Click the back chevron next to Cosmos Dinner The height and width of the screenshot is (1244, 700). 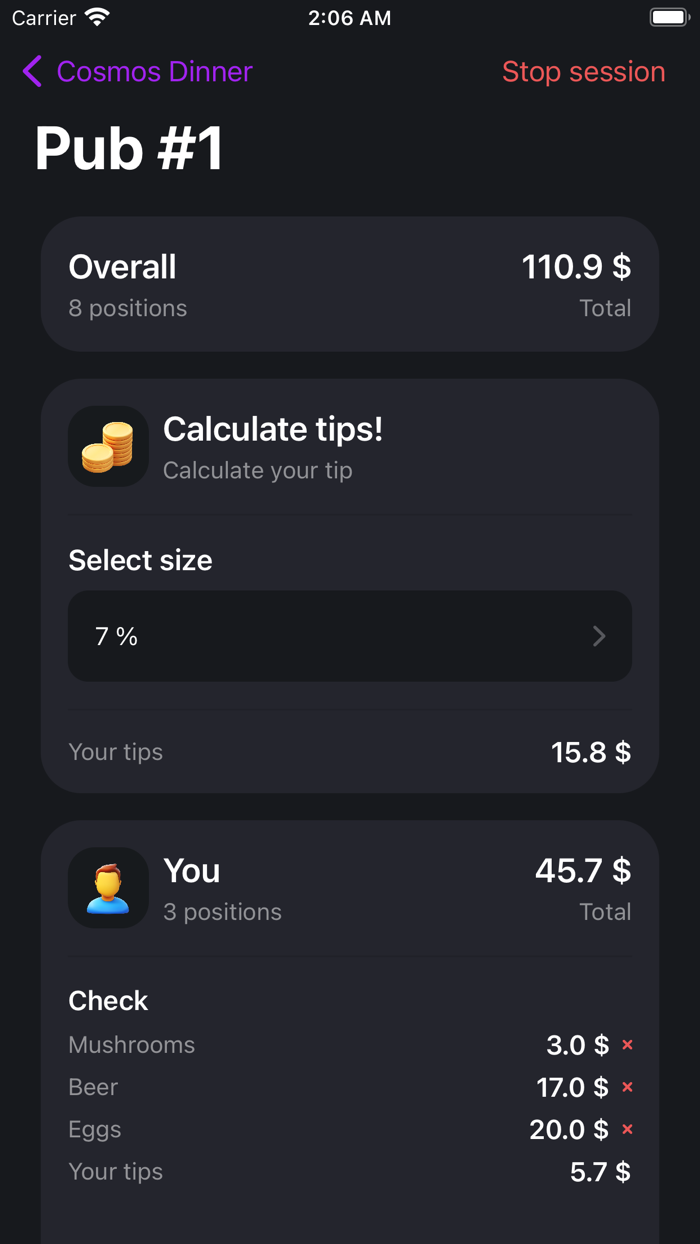point(31,71)
